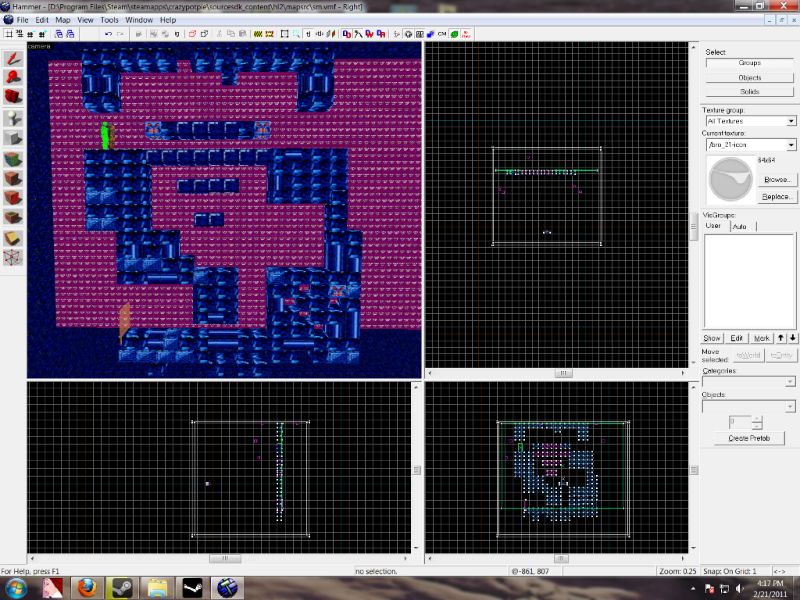Click the Undo toolbar arrow

pos(108,34)
